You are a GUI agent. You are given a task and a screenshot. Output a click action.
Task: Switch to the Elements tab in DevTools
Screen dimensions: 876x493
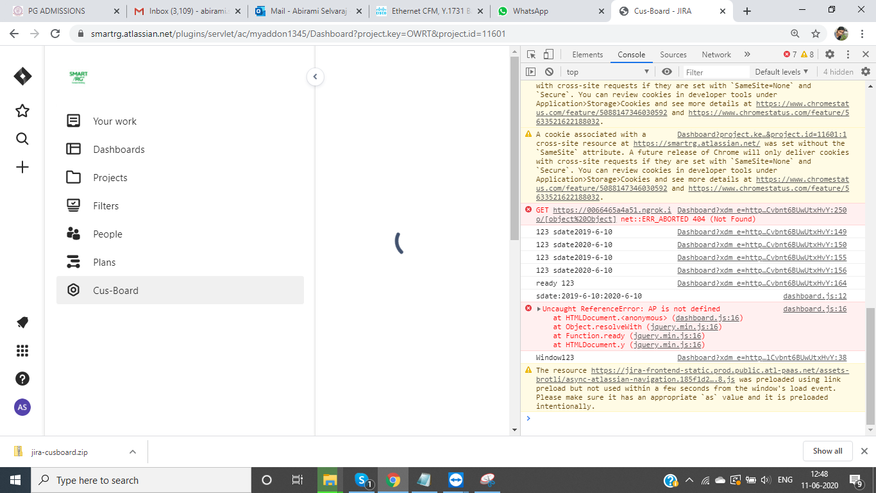coord(587,55)
